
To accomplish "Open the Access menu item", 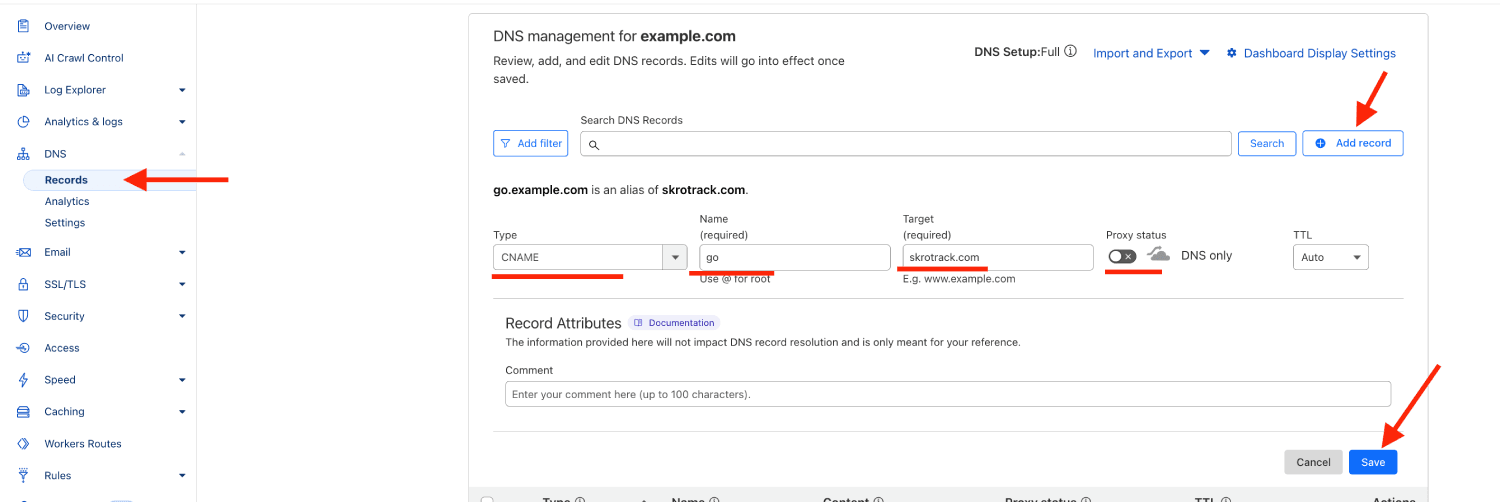I will point(62,348).
